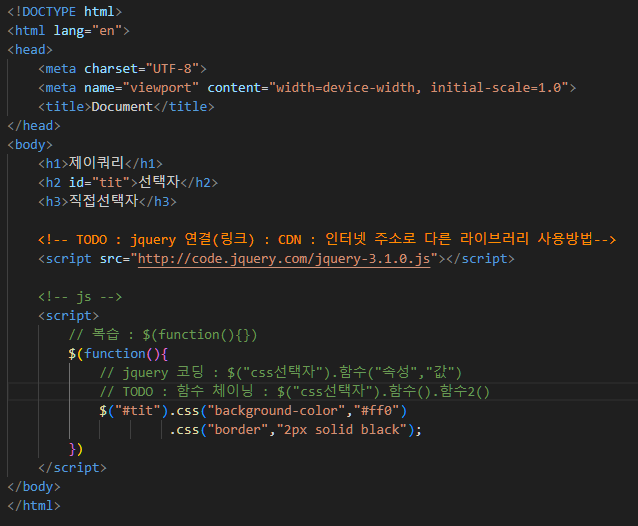Click the closing </body> tag
The height and width of the screenshot is (526, 638).
(x=34, y=487)
